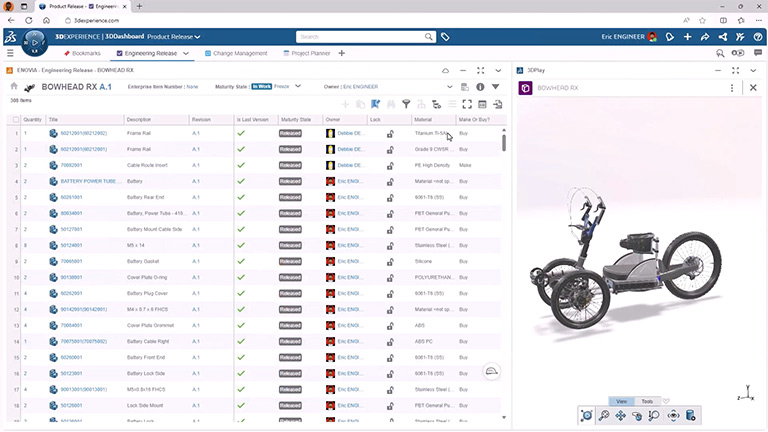Open the information icon in ENOVIA header
The width and height of the screenshot is (768, 432).
(480, 87)
